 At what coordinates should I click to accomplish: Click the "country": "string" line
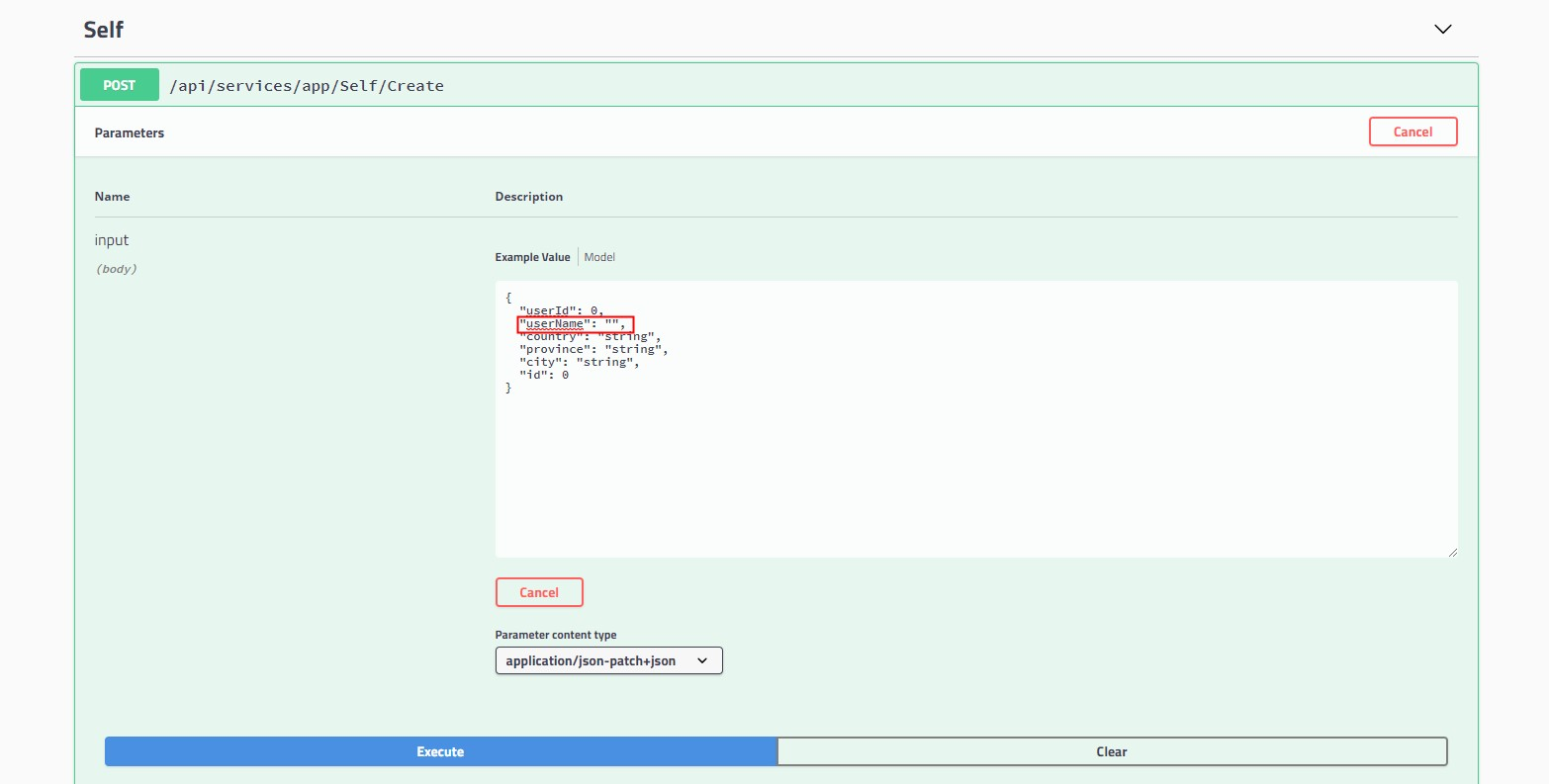point(590,336)
